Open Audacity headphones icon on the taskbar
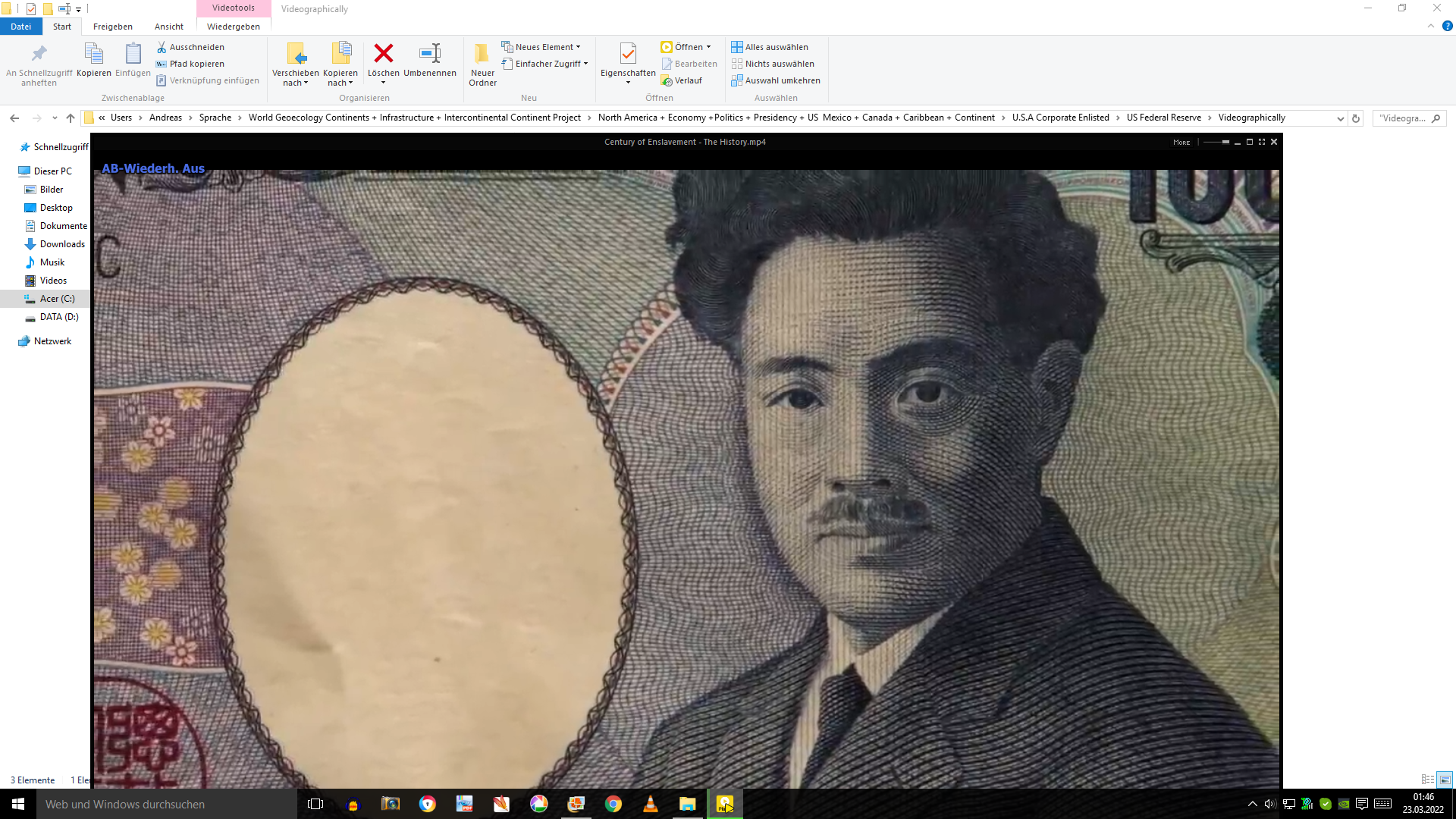 pos(353,804)
